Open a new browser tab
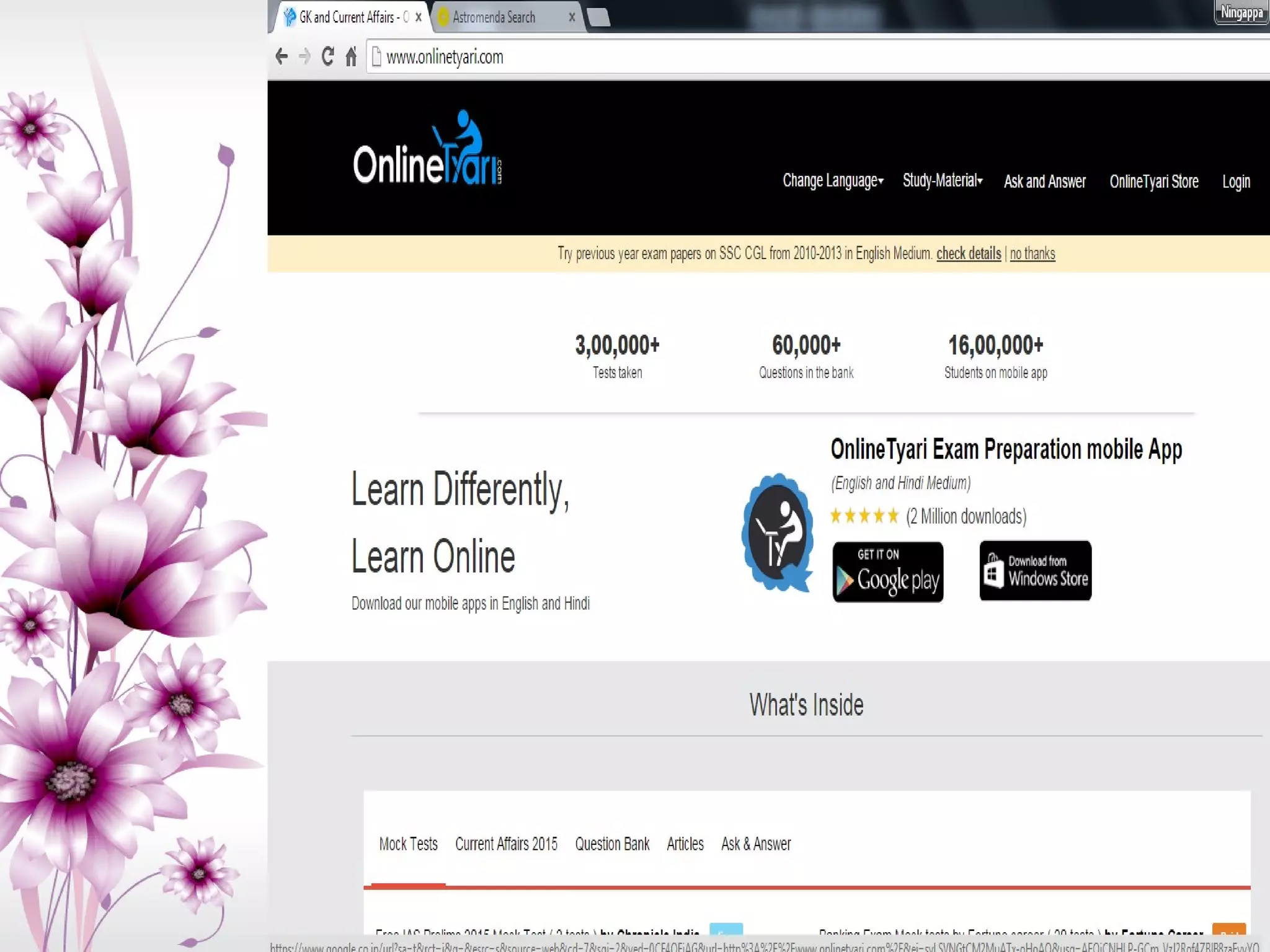Screen dimensions: 1270x952 [x=598, y=17]
